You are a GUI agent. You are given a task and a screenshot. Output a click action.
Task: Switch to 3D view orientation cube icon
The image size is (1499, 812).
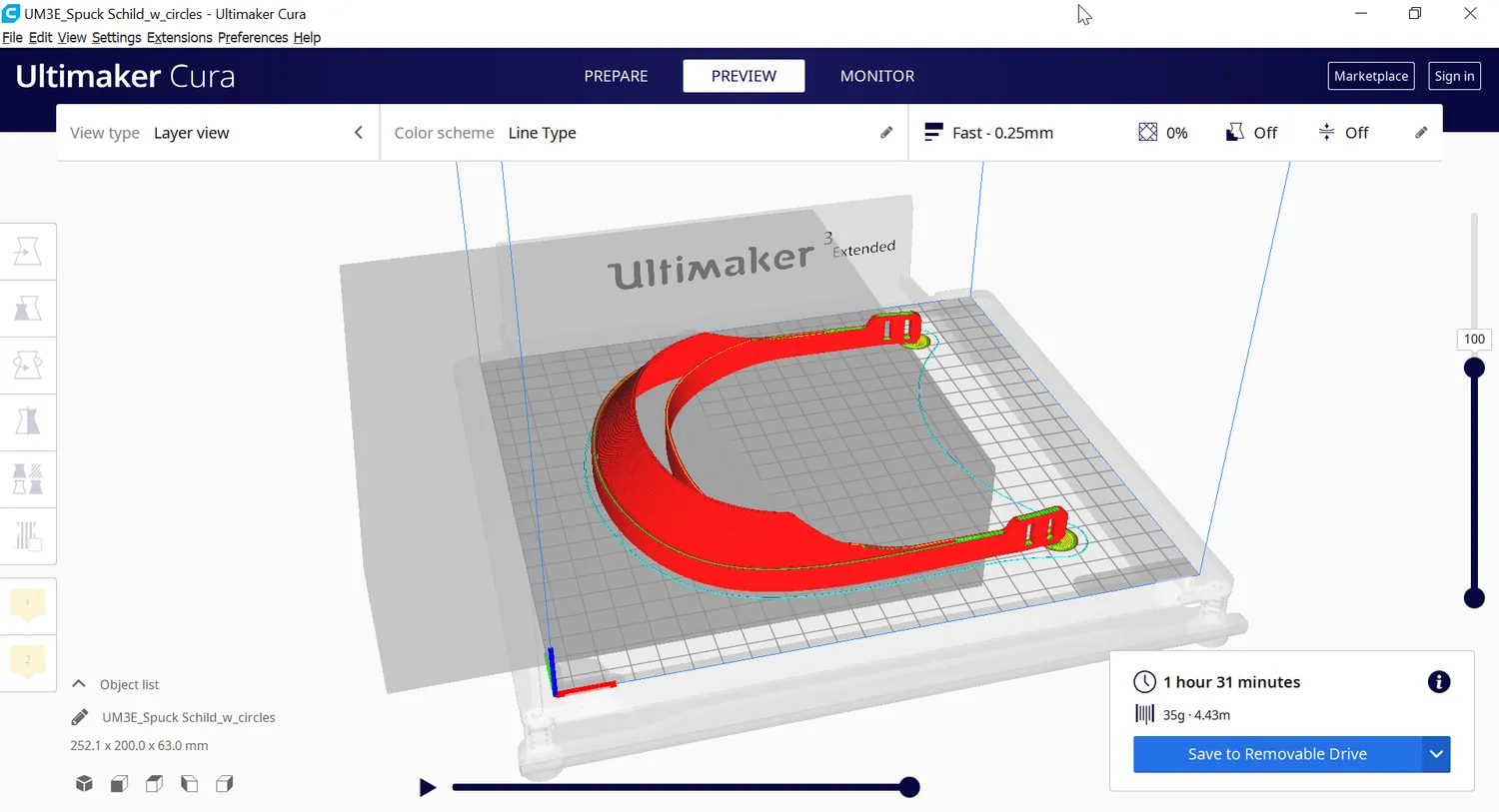[x=84, y=784]
